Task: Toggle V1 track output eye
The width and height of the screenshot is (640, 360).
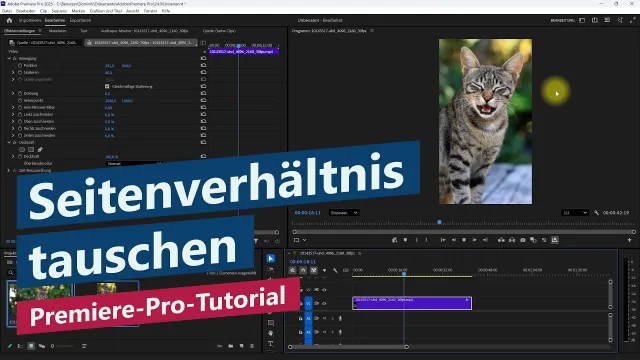Action: pyautogui.click(x=324, y=303)
